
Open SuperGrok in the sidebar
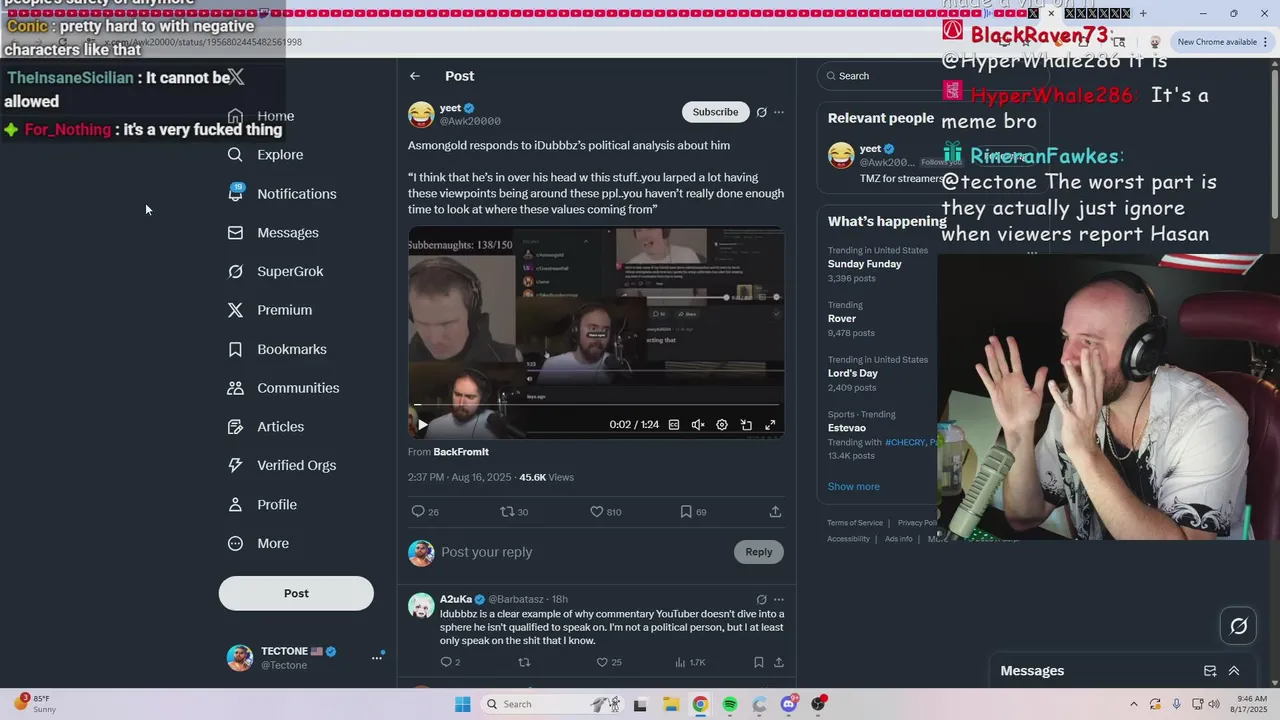click(x=275, y=271)
